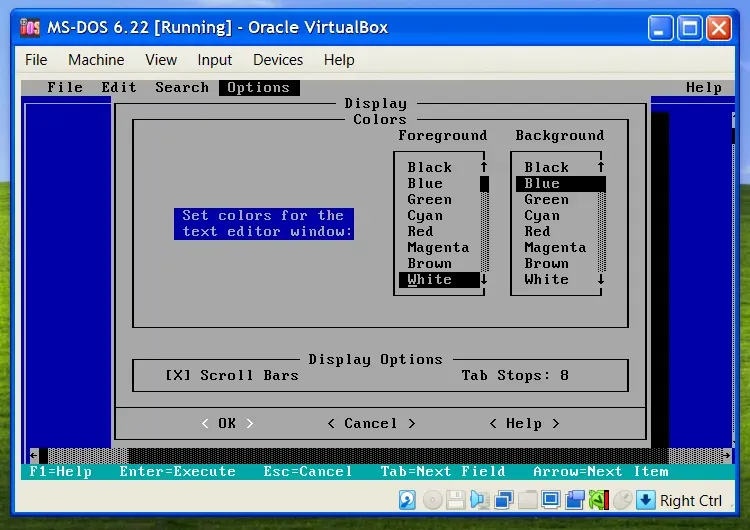750x530 pixels.
Task: Click the Background list scroll down arrow
Action: point(601,279)
